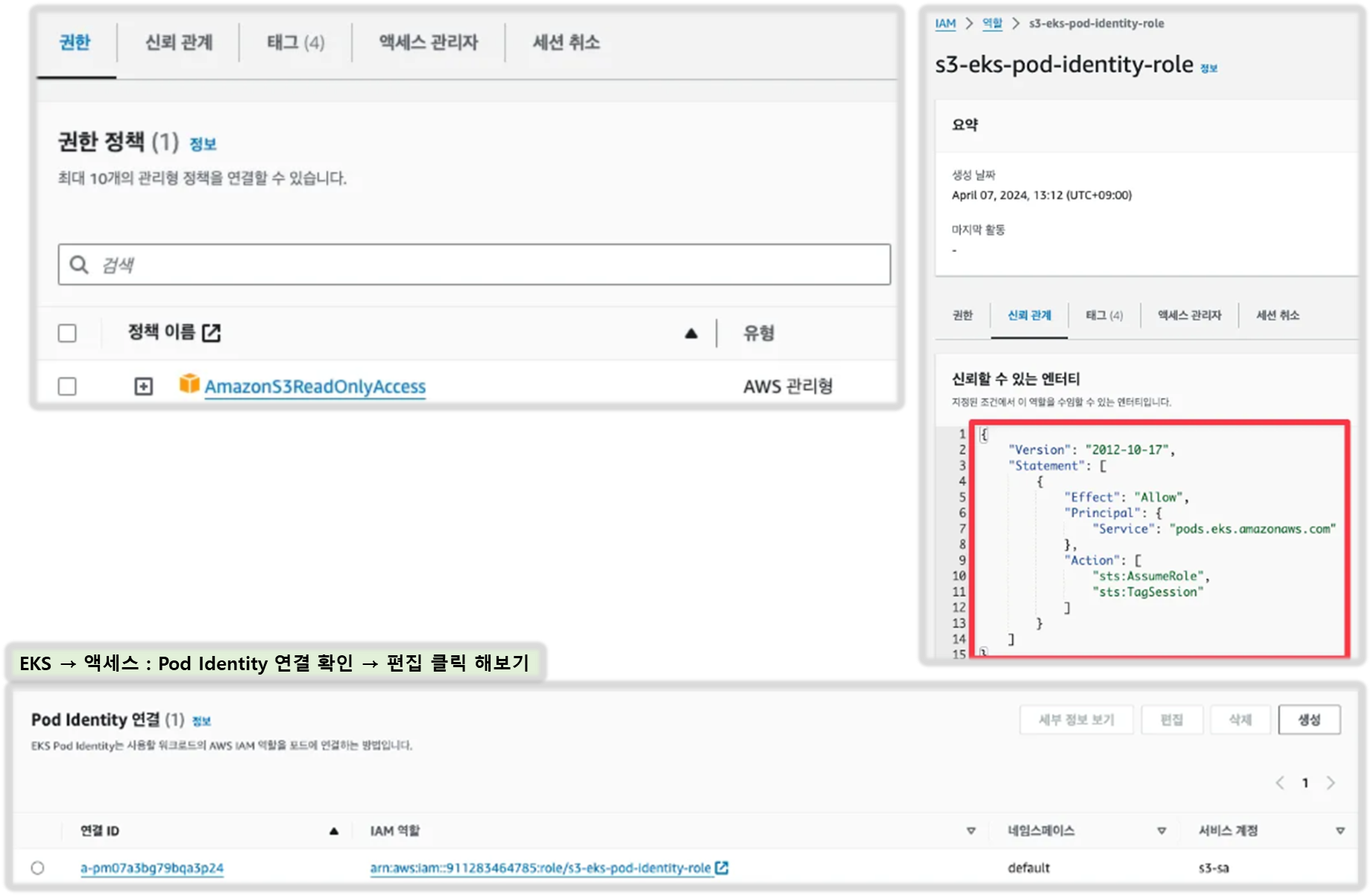Click the magnifier icon in the policy search box

(79, 265)
